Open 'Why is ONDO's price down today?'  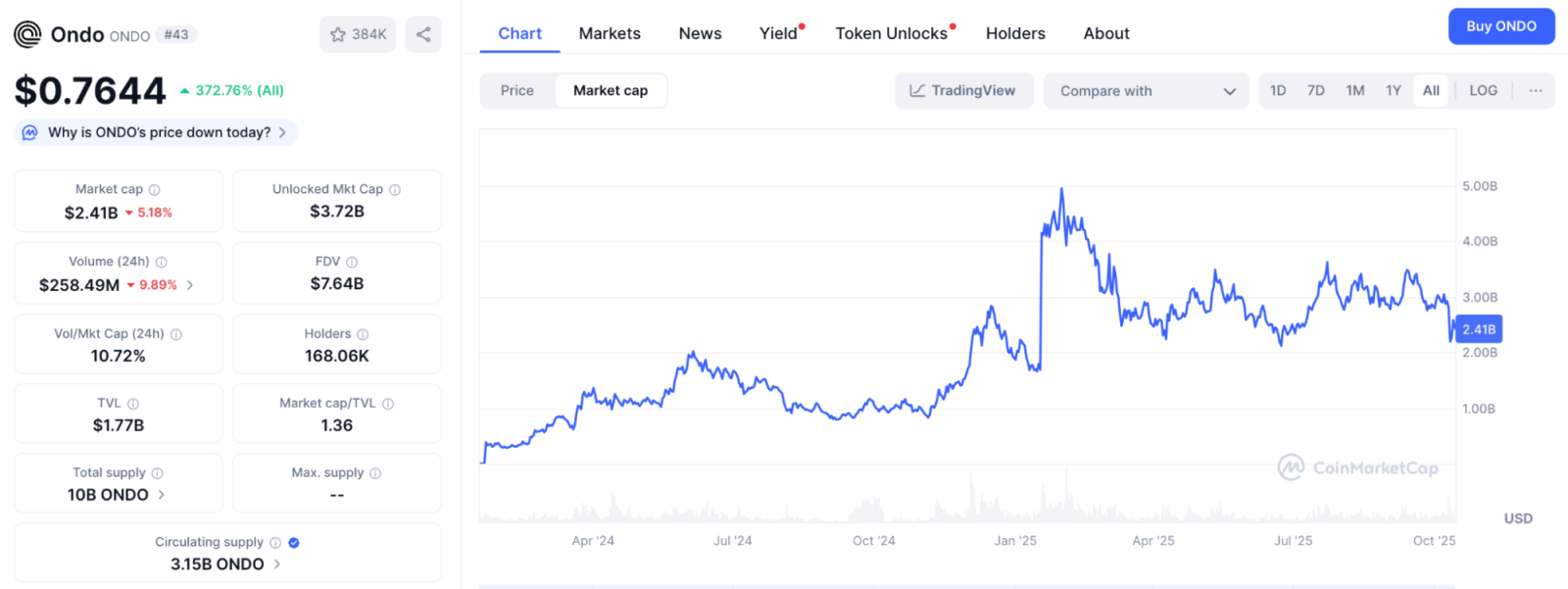click(159, 132)
